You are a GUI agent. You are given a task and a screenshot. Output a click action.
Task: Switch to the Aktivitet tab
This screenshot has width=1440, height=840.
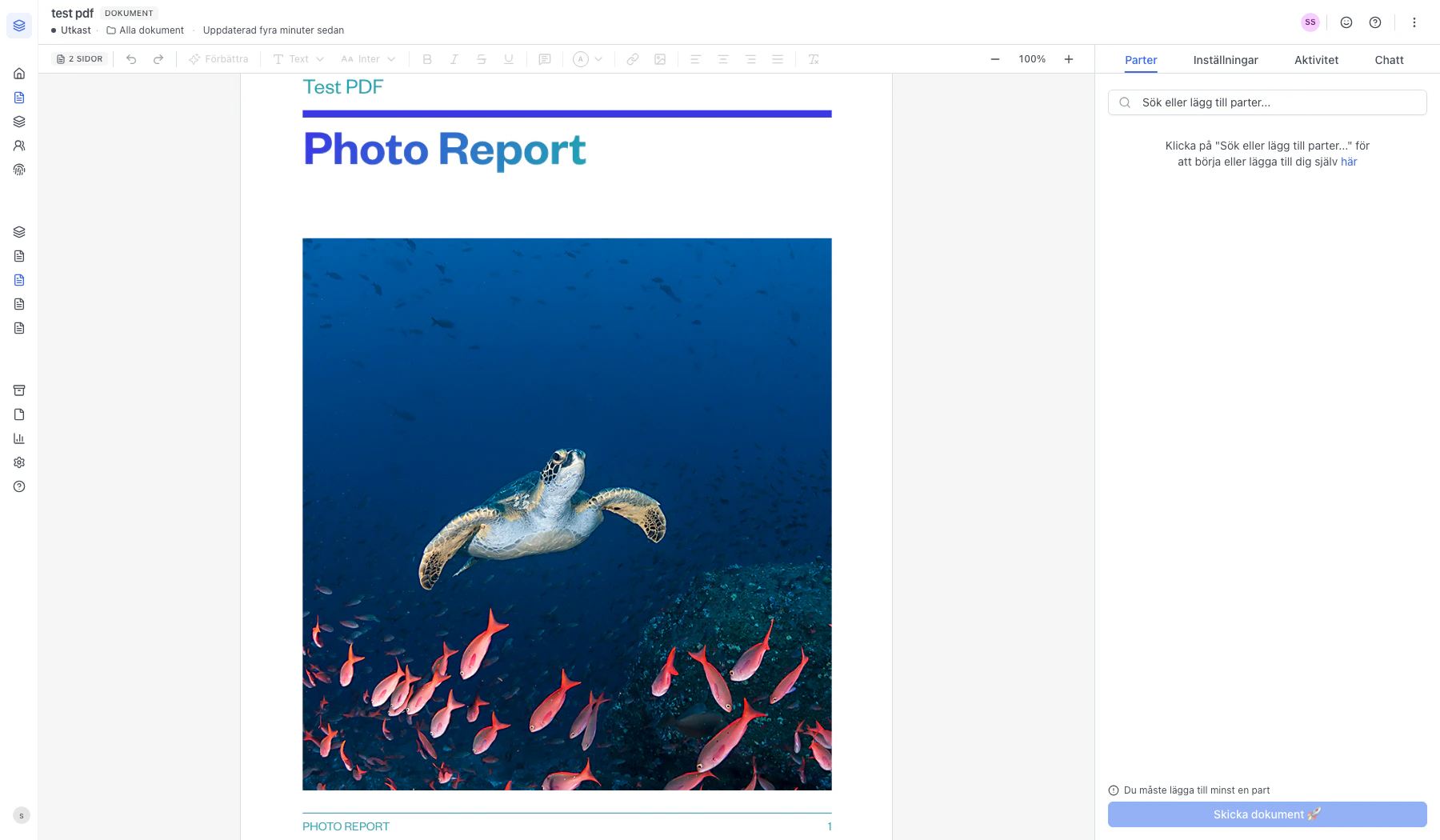(1316, 60)
